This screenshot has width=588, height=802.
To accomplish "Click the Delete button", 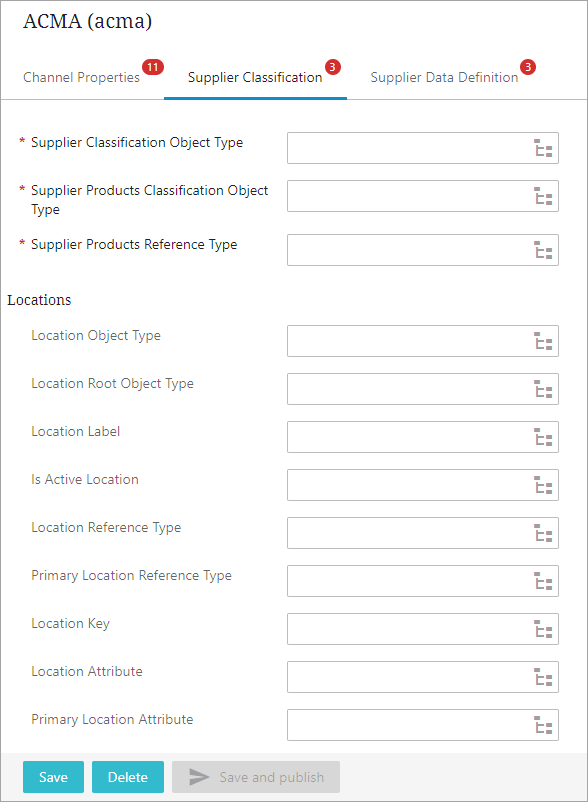I will 128,777.
